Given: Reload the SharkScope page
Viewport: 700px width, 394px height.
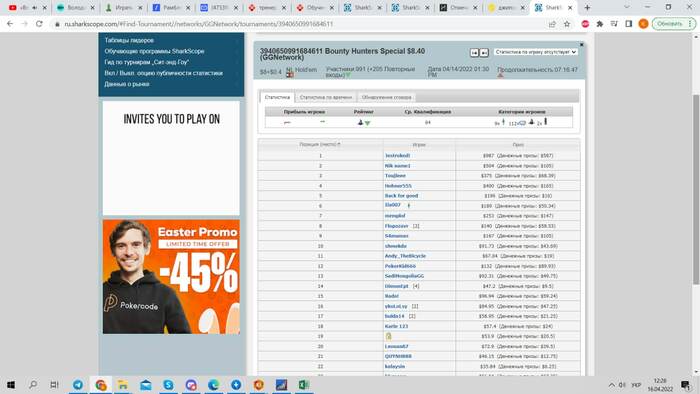Looking at the screenshot, I should pos(39,24).
